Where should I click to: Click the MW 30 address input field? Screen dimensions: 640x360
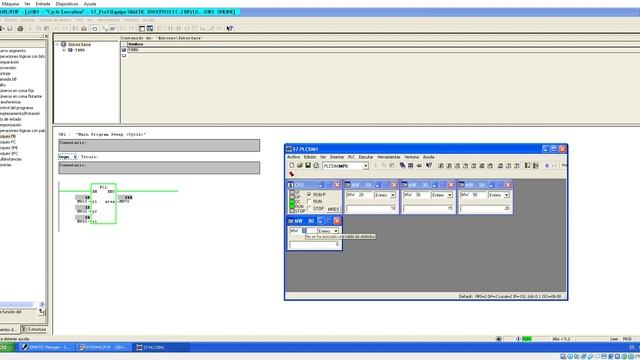pyautogui.click(x=416, y=195)
